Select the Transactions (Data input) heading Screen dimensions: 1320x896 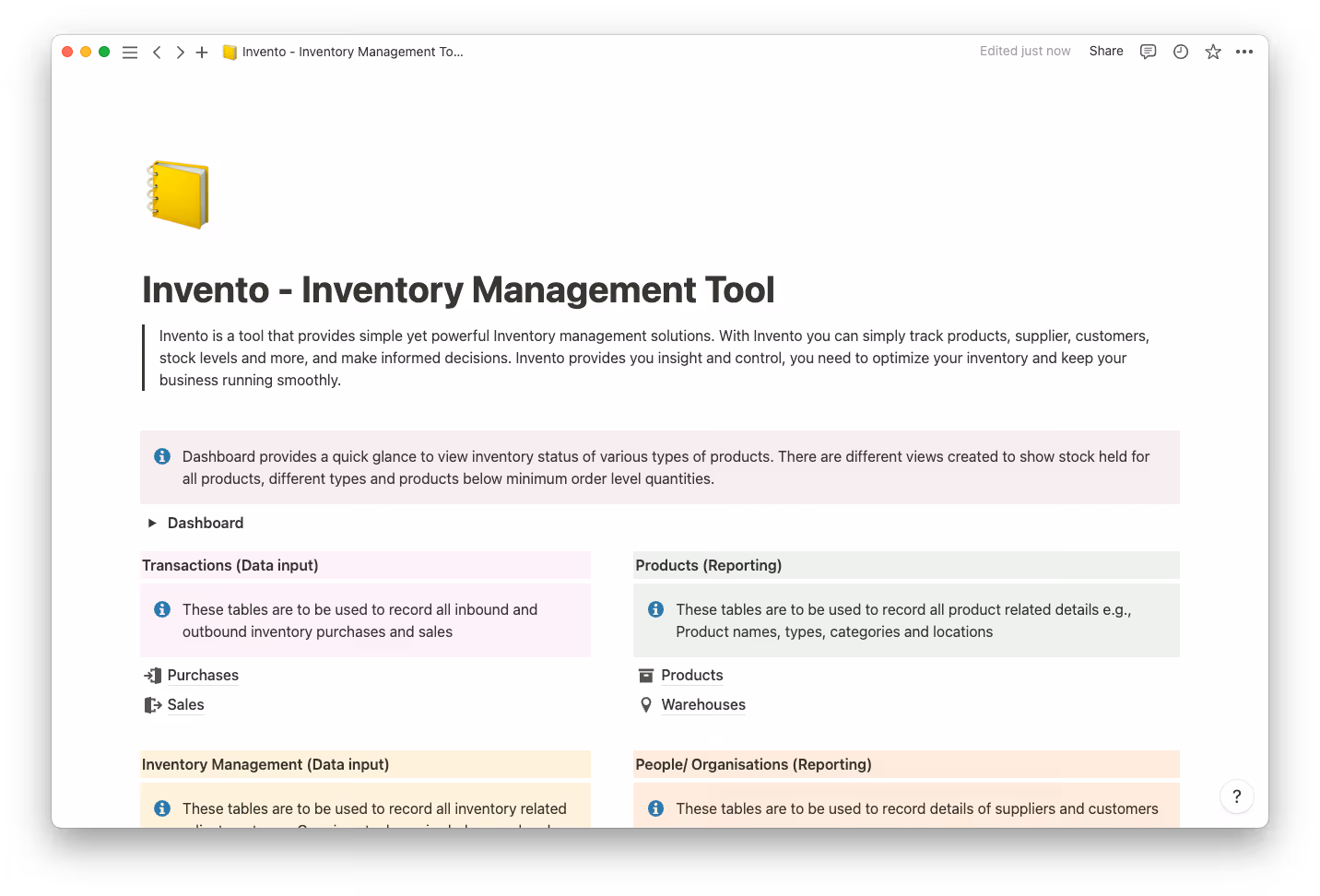click(x=230, y=566)
